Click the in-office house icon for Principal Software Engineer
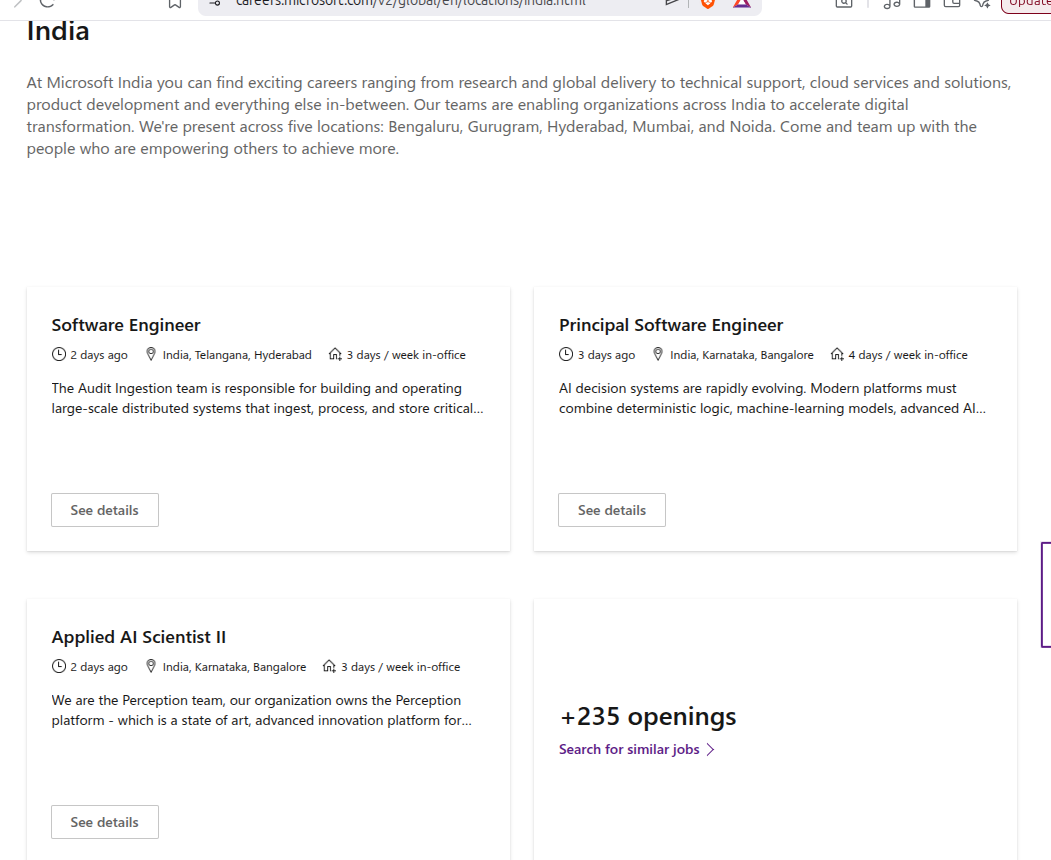The height and width of the screenshot is (860, 1051). tap(837, 354)
